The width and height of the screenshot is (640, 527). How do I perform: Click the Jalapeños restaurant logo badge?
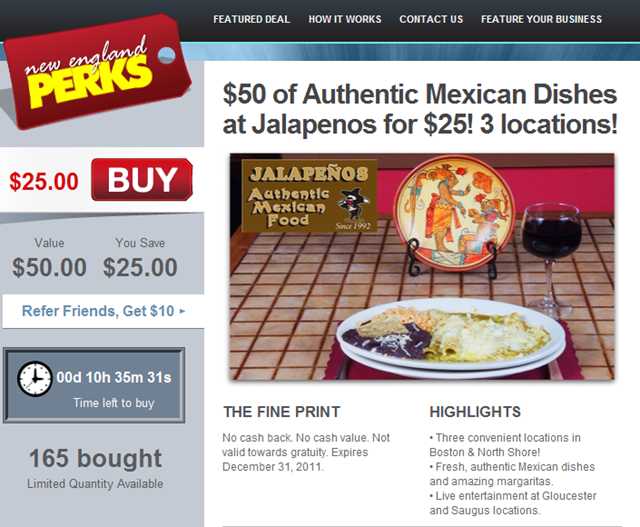(309, 196)
